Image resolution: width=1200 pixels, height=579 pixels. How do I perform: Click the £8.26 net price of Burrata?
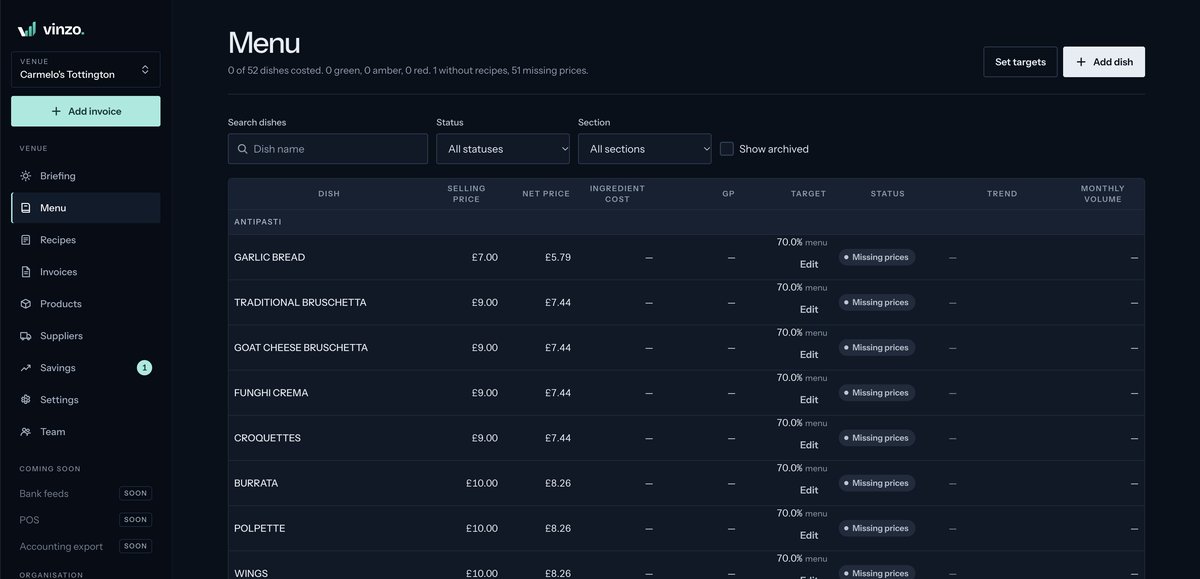pyautogui.click(x=558, y=483)
